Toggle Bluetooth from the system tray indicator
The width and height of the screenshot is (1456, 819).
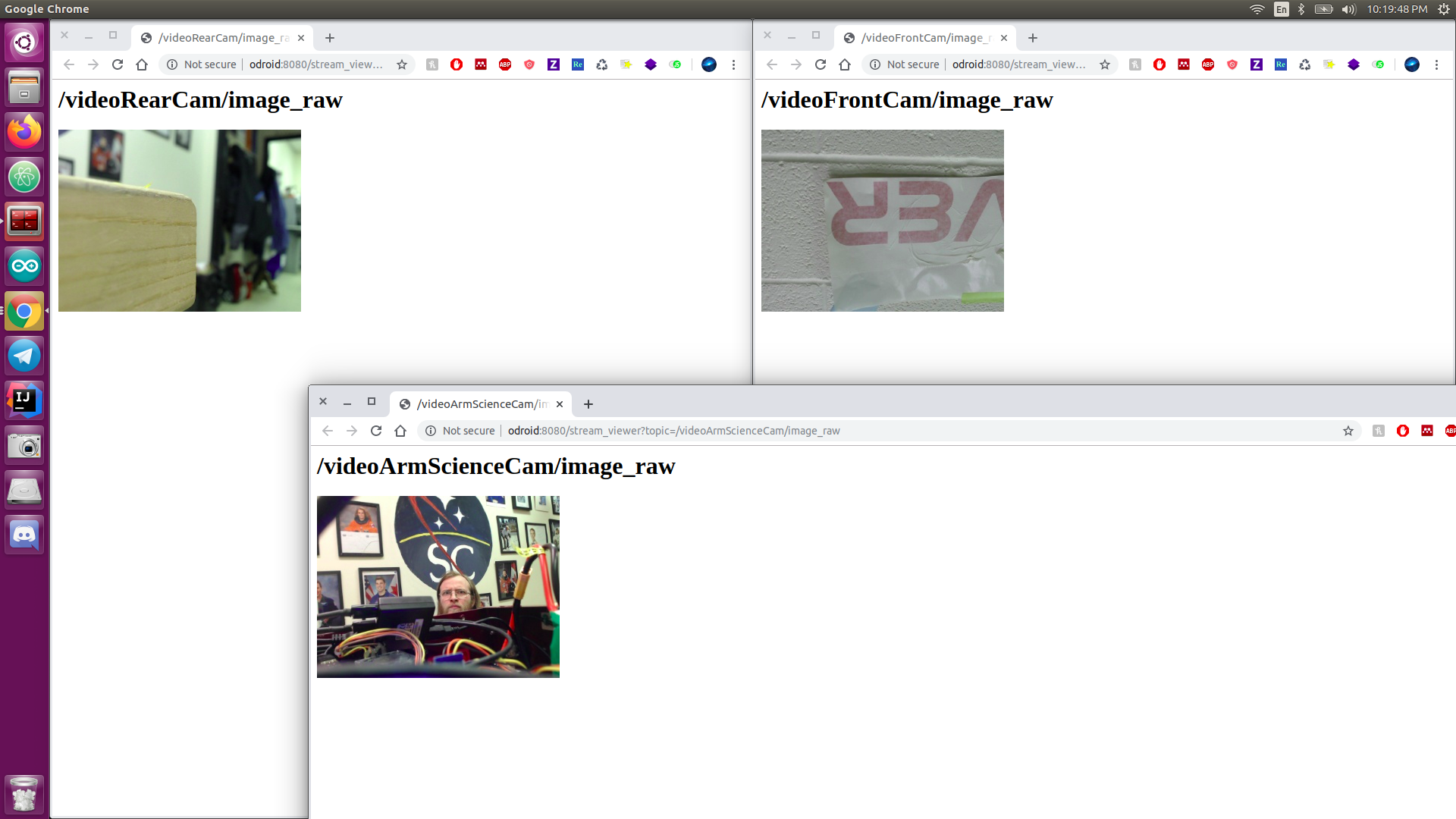(1302, 9)
